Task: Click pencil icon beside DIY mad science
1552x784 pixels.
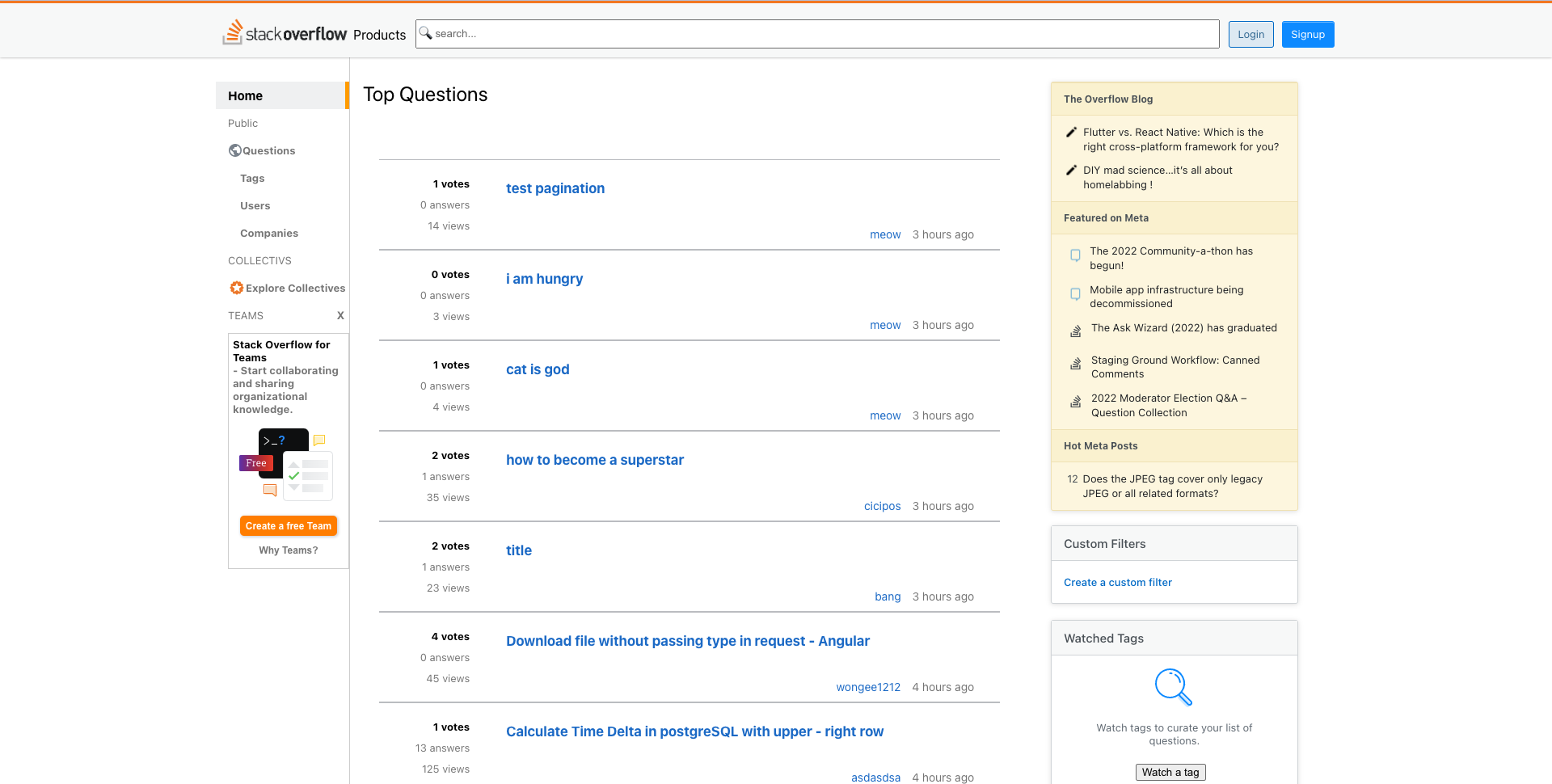Action: click(x=1071, y=170)
